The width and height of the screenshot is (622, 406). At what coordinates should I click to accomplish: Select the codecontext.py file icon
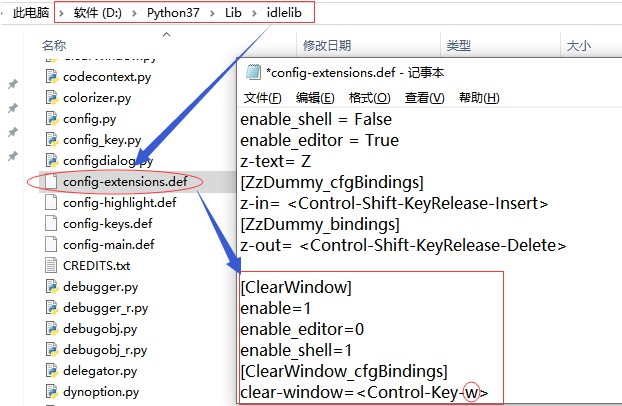(52, 76)
